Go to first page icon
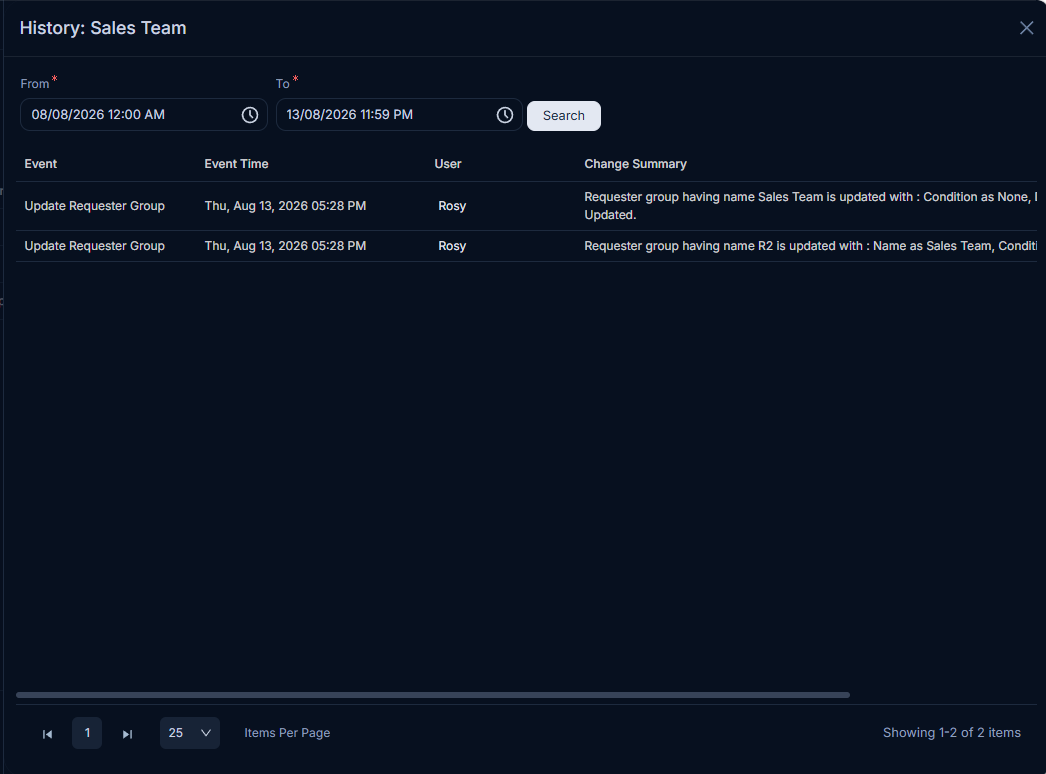The height and width of the screenshot is (774, 1046). 47,734
